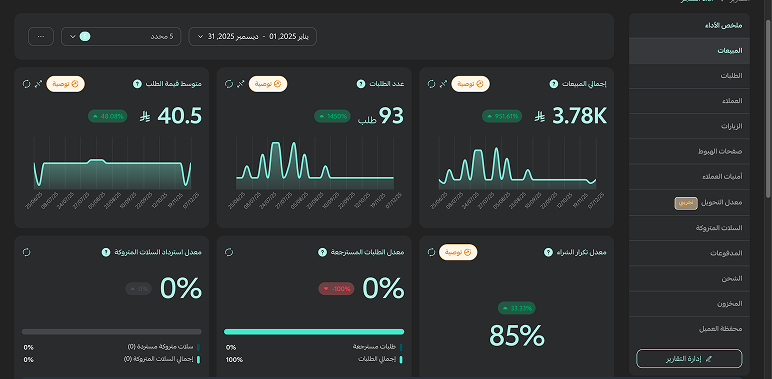The height and width of the screenshot is (379, 772).
Task: Select المبيعات in the sidebar
Action: (689, 51)
